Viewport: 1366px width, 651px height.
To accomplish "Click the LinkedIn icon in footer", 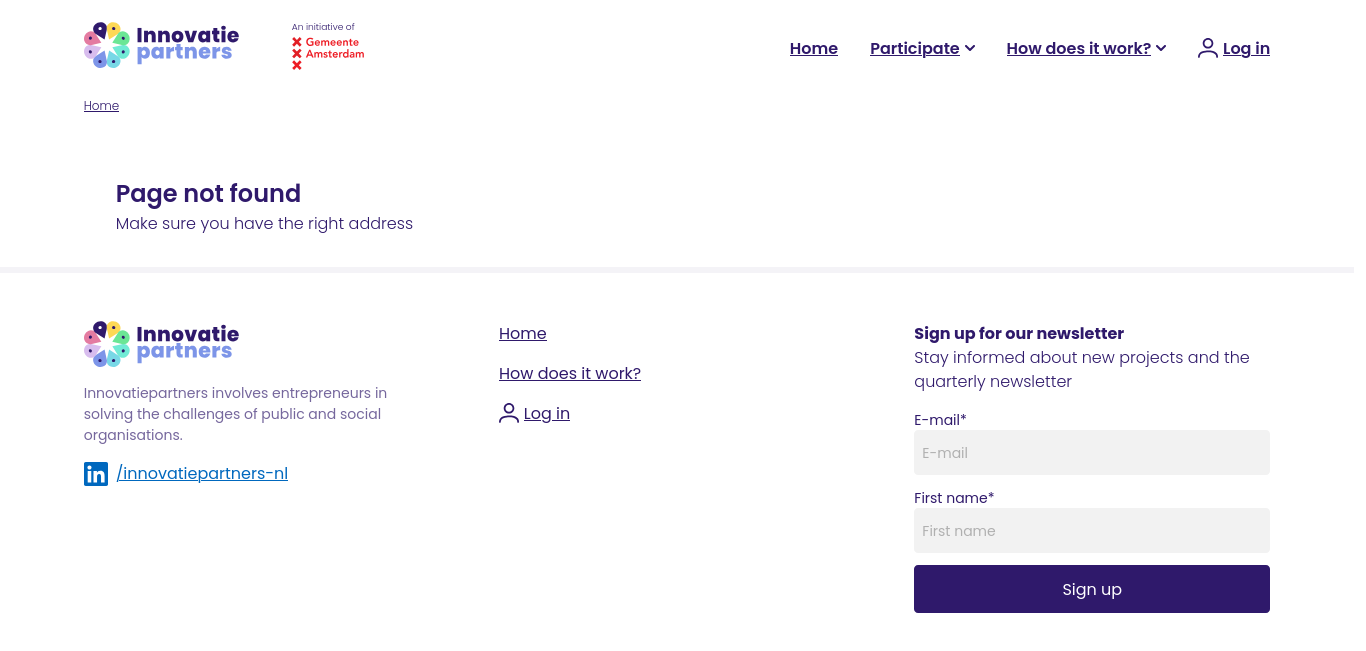I will pos(96,474).
